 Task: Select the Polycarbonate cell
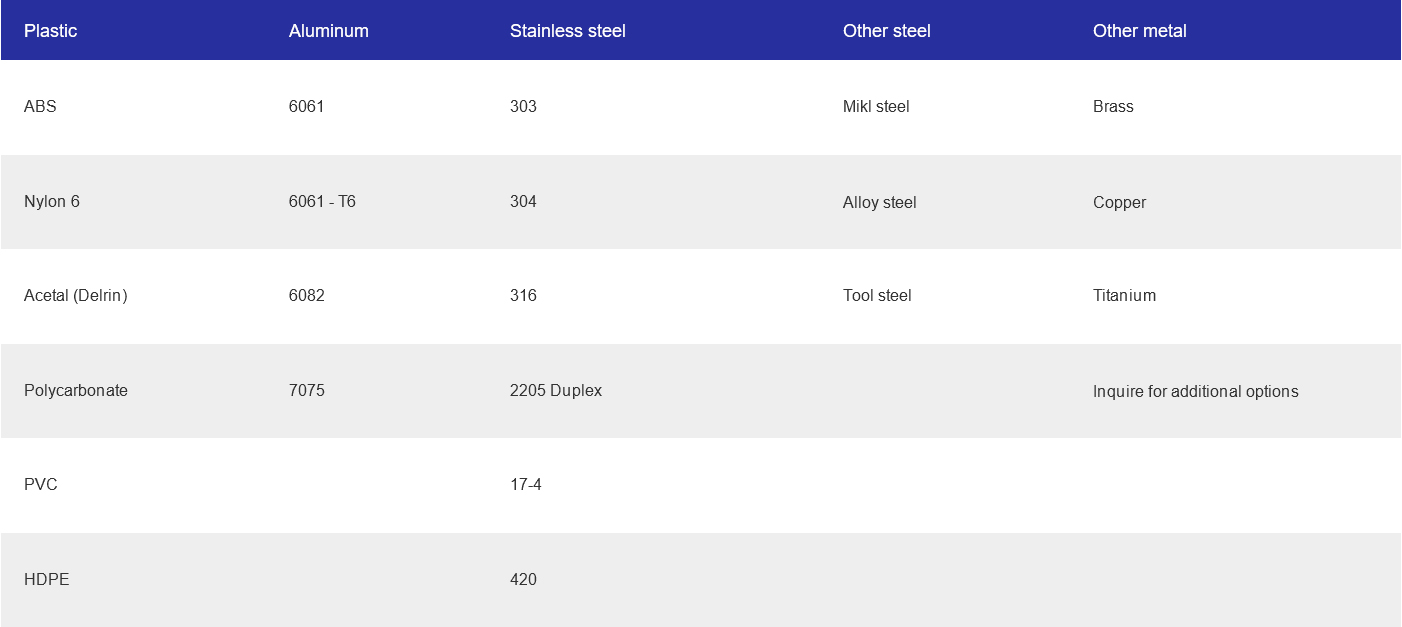76,390
